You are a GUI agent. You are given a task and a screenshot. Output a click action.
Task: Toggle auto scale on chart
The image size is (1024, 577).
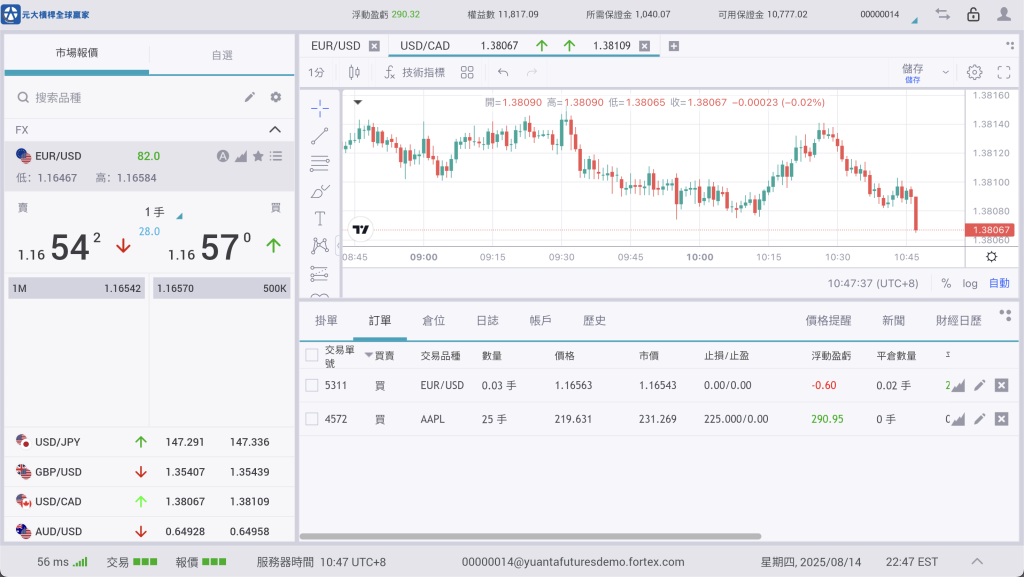pos(999,283)
